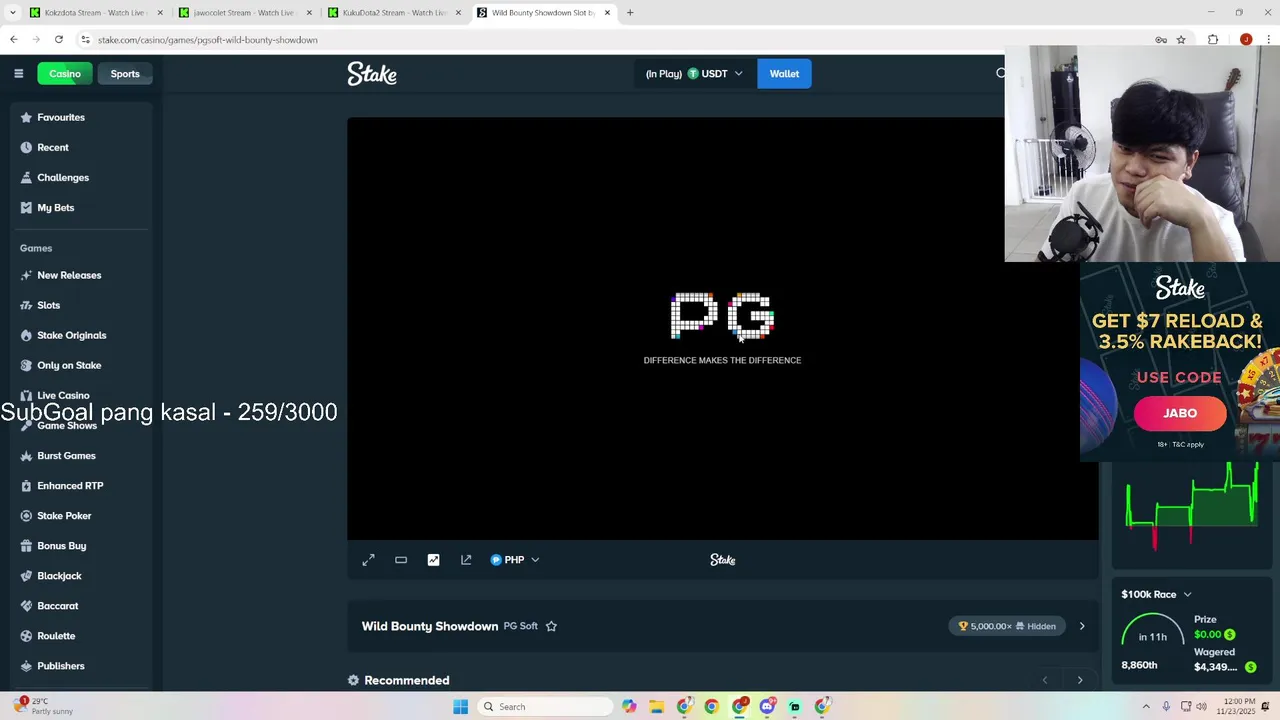The image size is (1280, 720).
Task: Open Copilot from taskbar
Action: click(629, 707)
